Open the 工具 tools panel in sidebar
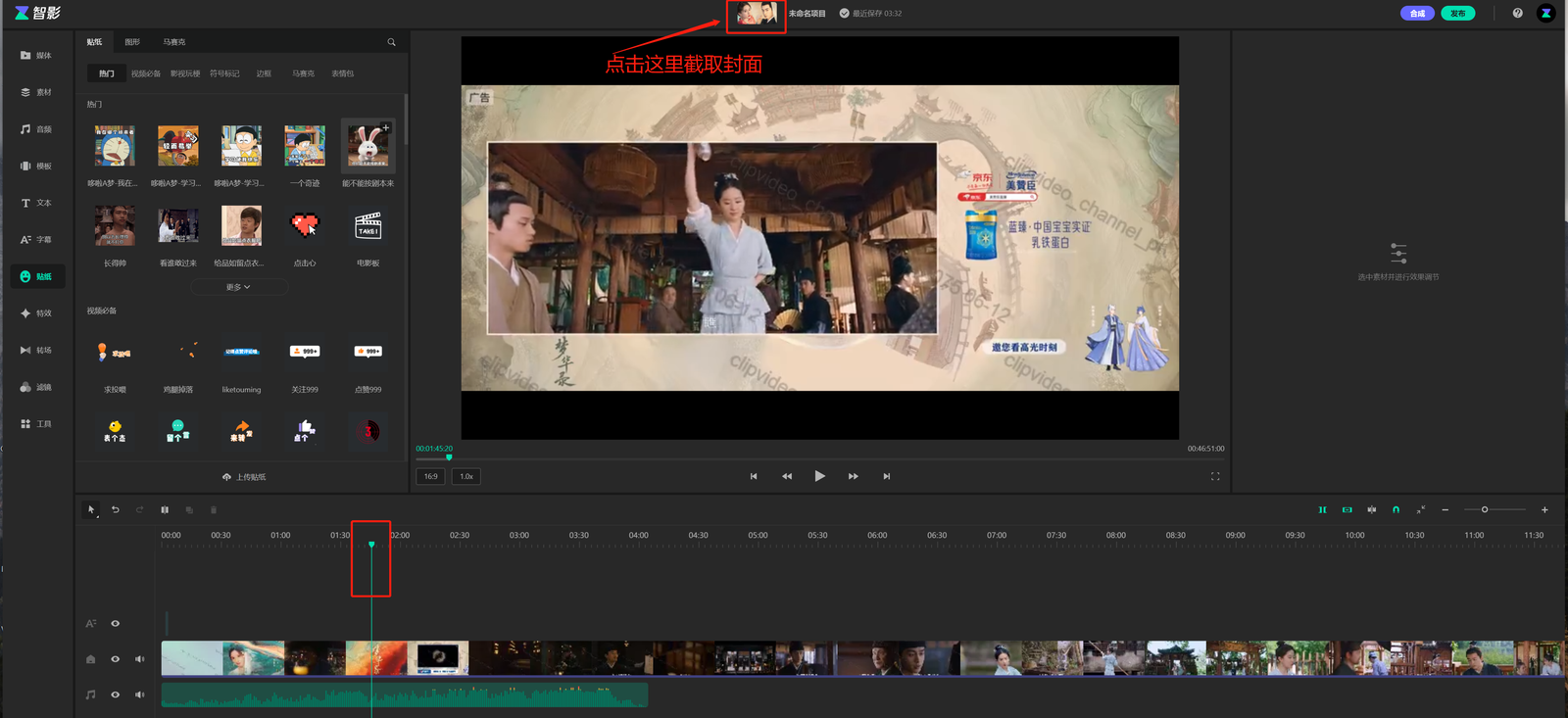The height and width of the screenshot is (718, 1568). pos(36,424)
